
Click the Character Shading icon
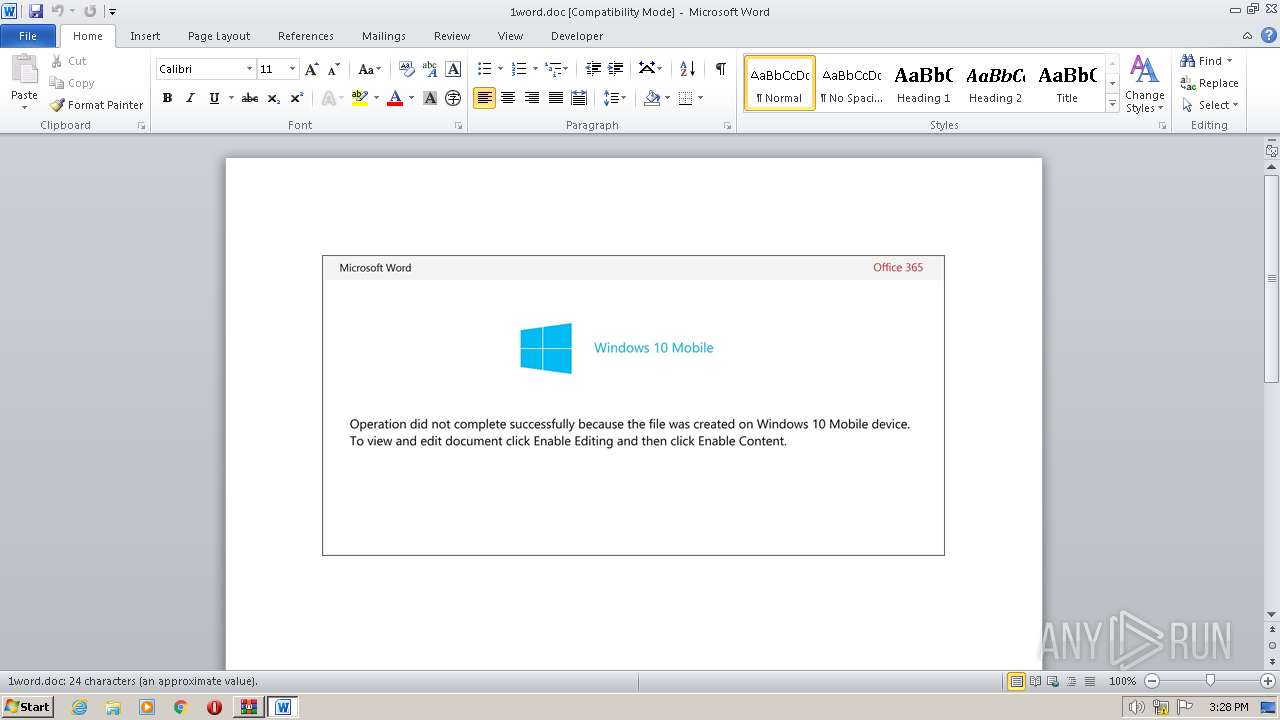[430, 98]
